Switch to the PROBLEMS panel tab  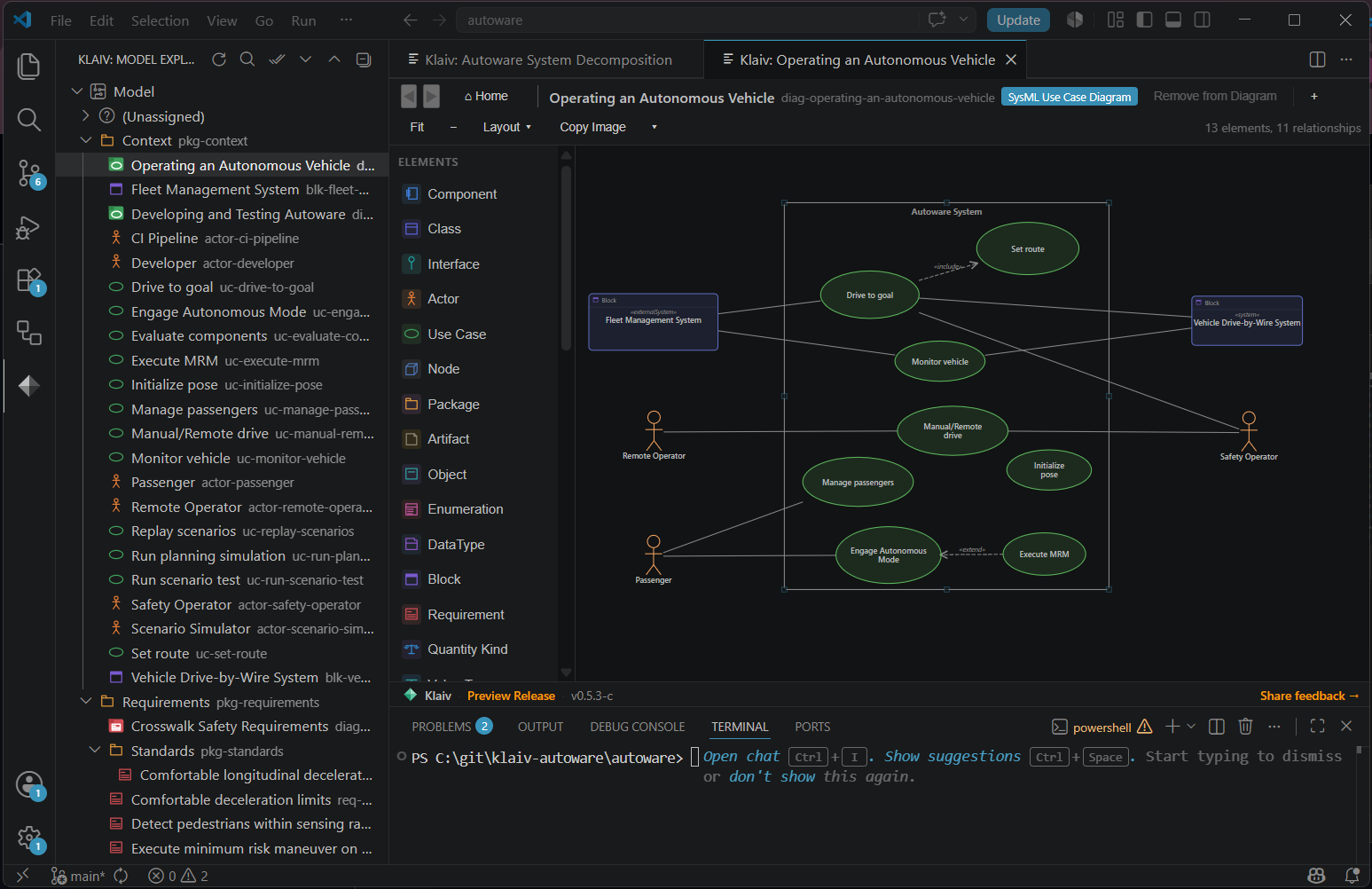click(x=451, y=727)
